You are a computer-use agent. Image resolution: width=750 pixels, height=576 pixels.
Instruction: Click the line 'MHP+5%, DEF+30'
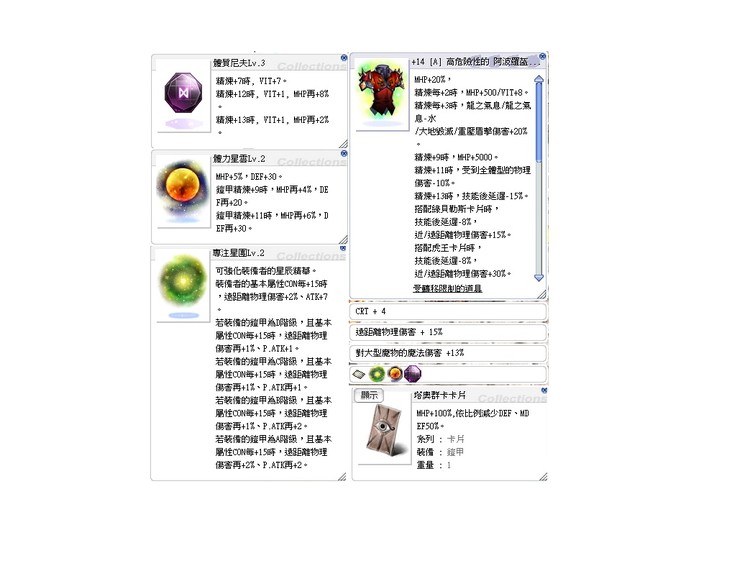[249, 177]
